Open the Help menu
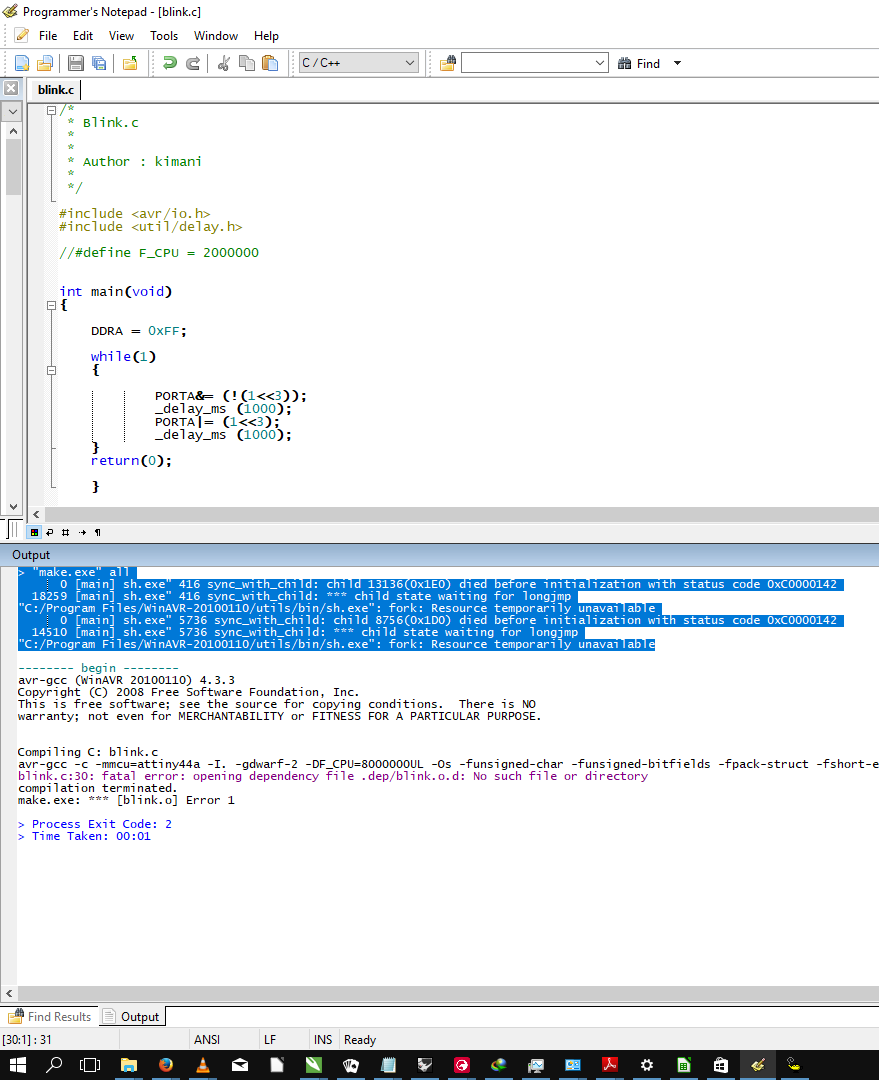Viewport: 879px width, 1080px height. tap(266, 36)
